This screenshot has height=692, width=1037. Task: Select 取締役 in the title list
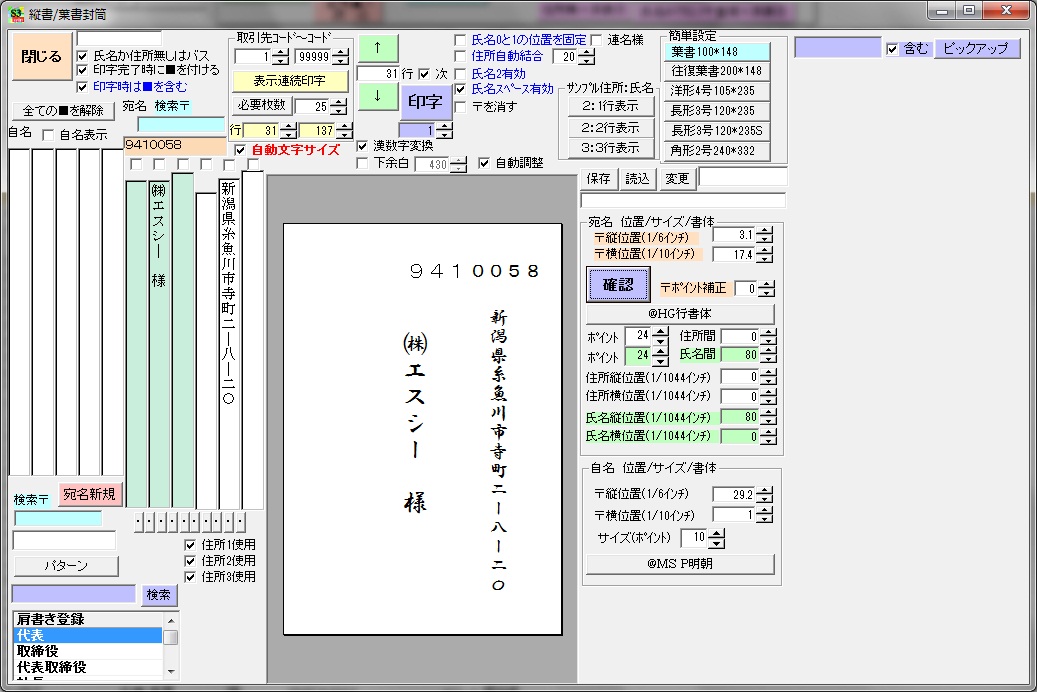click(x=87, y=652)
